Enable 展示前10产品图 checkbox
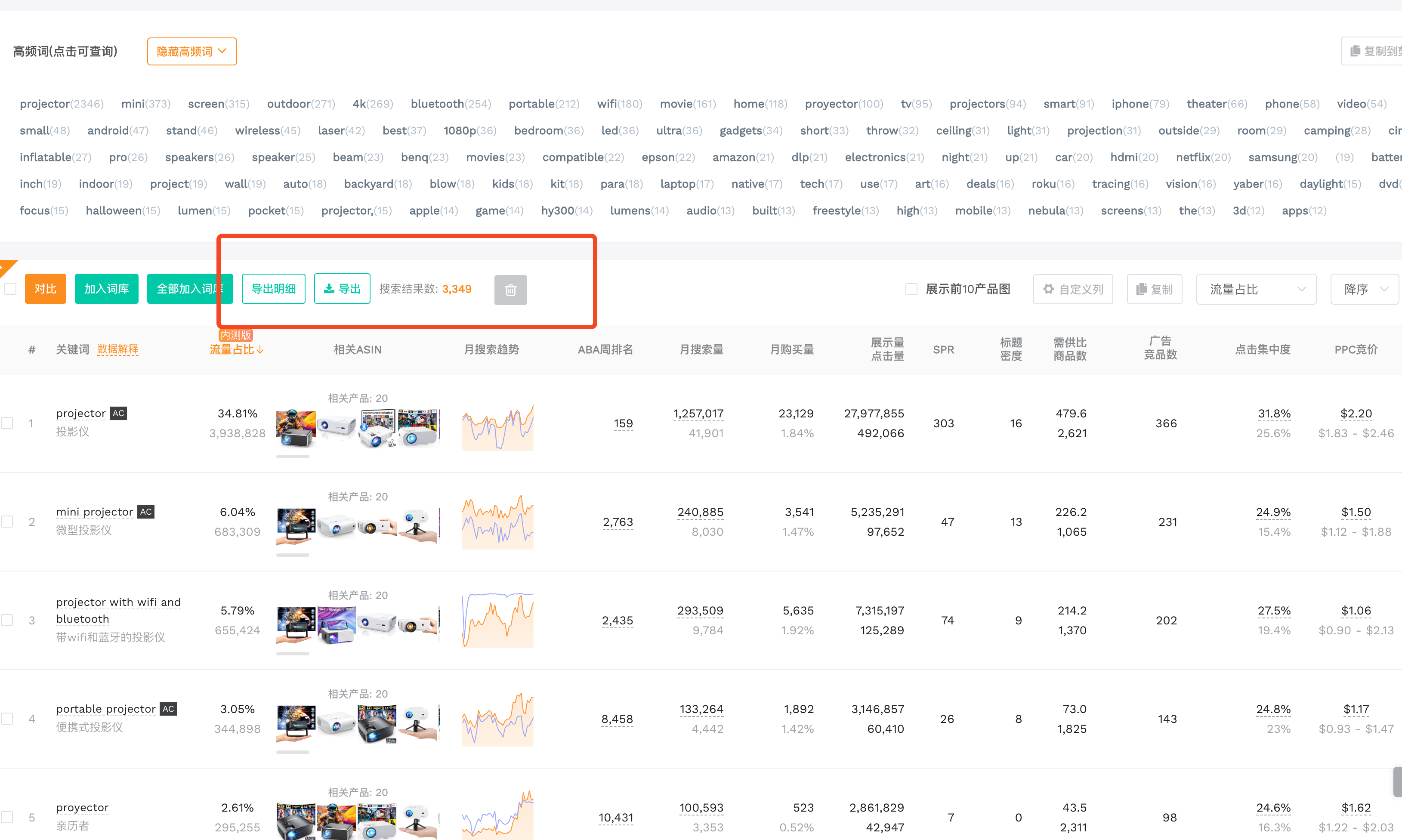This screenshot has width=1402, height=840. point(911,289)
